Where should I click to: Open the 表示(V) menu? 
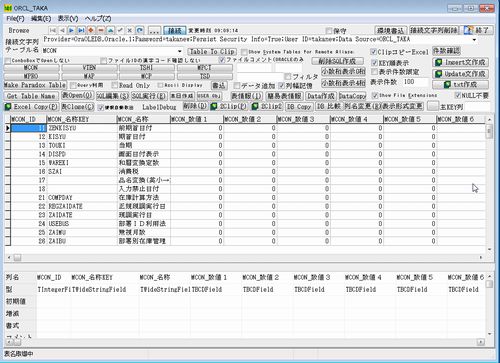point(68,18)
